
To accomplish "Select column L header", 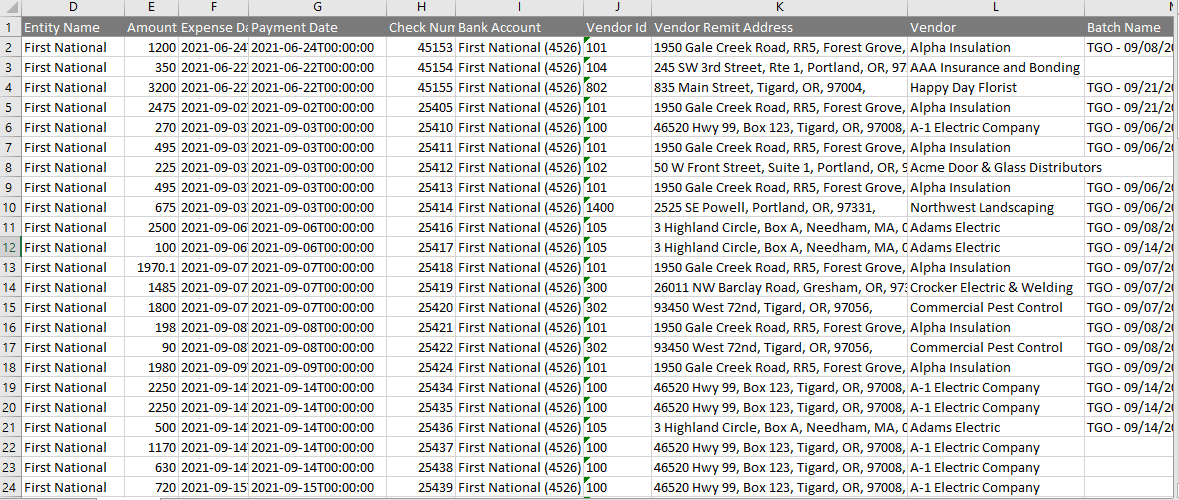I will tap(996, 8).
